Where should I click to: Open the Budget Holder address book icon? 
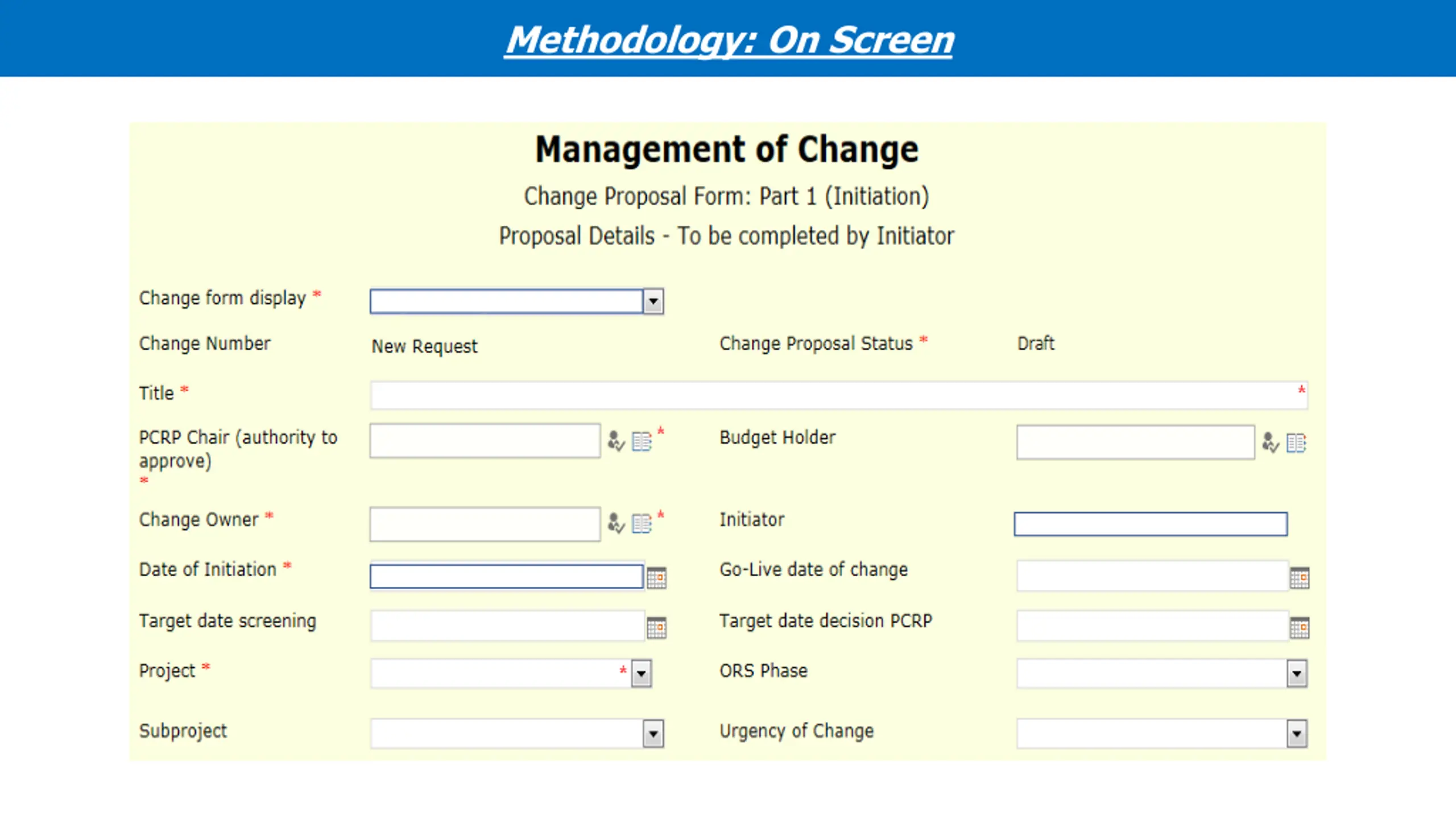click(x=1297, y=443)
